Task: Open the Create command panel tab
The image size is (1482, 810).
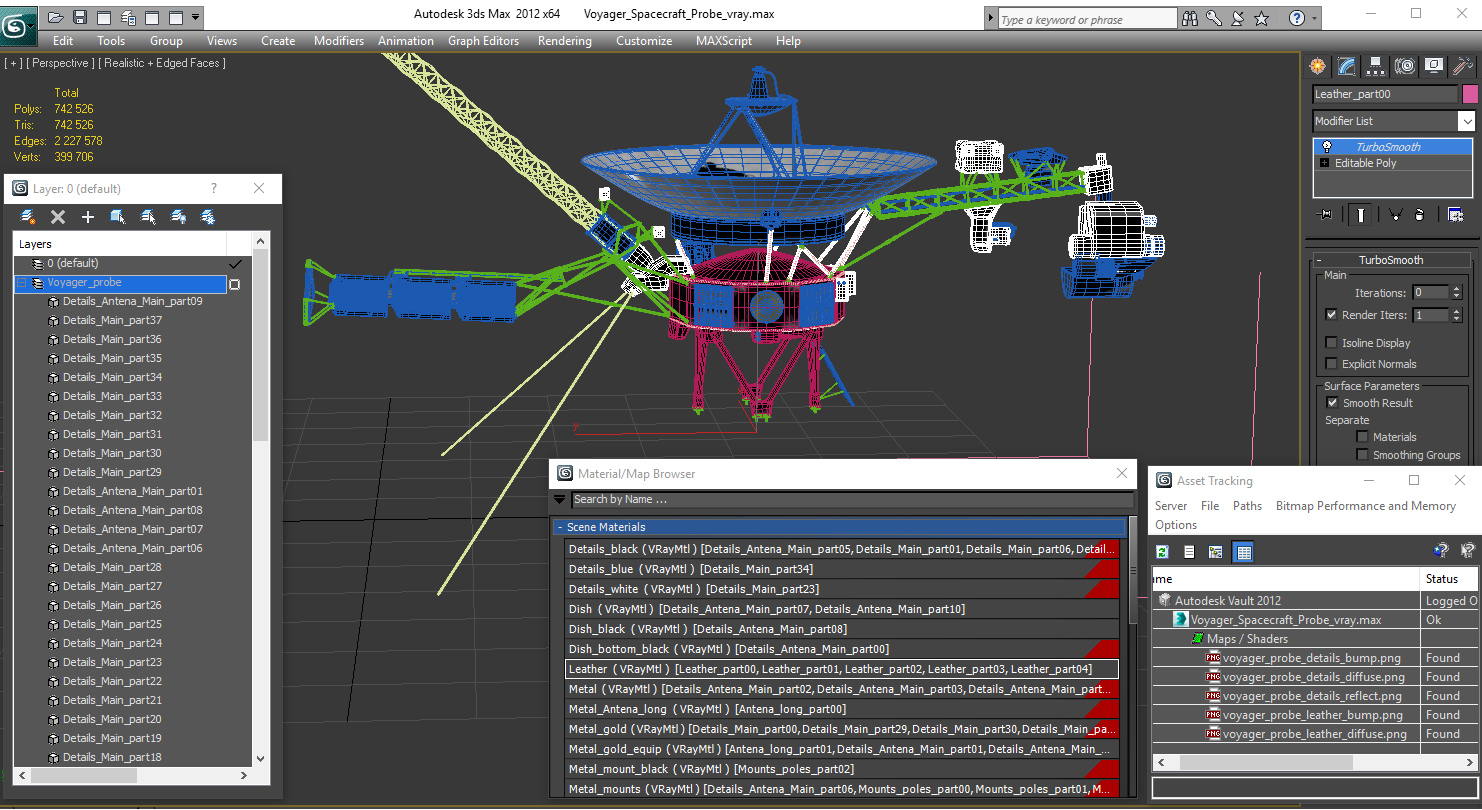Action: pos(1318,66)
